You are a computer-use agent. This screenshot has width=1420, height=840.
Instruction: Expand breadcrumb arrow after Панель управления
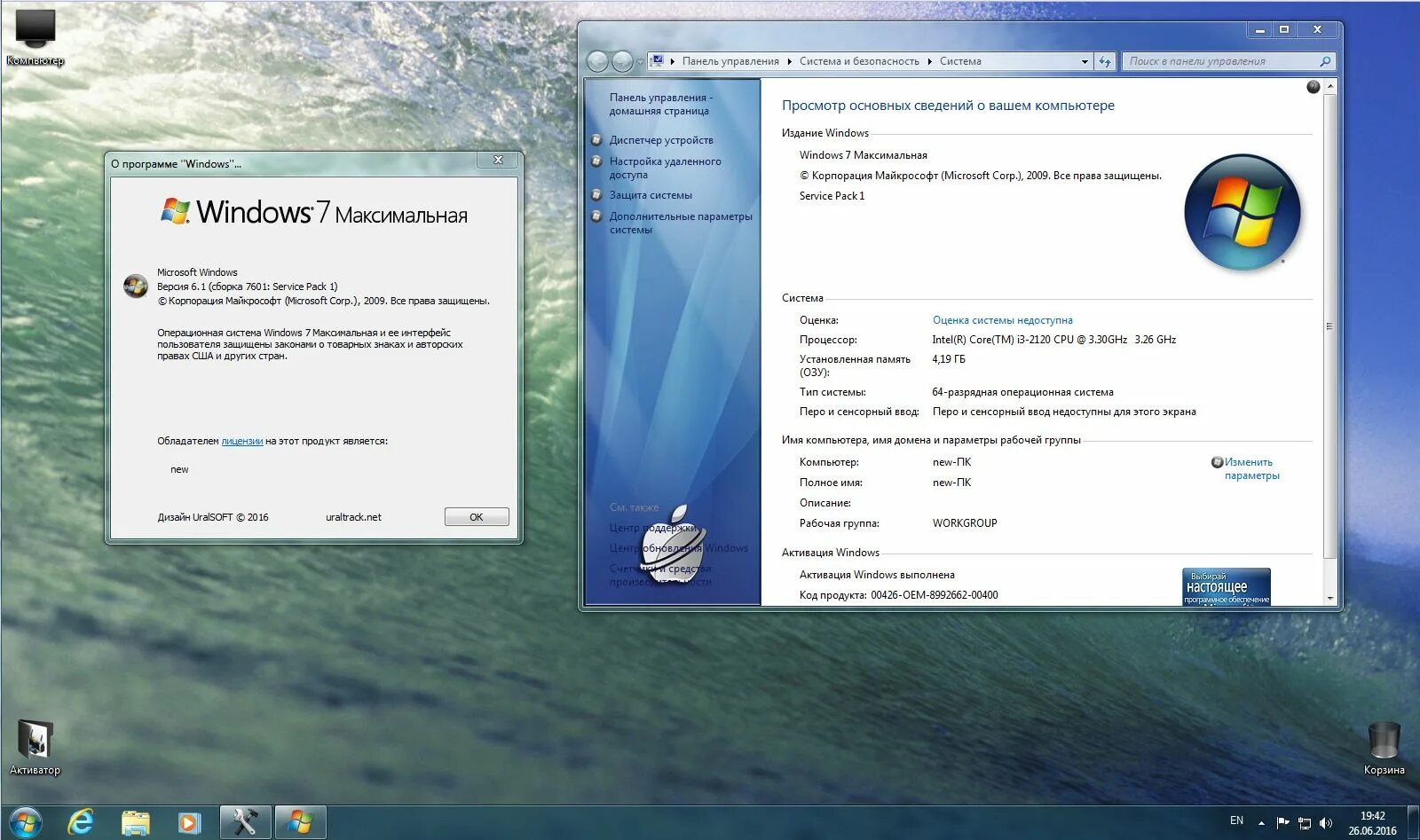[x=789, y=61]
